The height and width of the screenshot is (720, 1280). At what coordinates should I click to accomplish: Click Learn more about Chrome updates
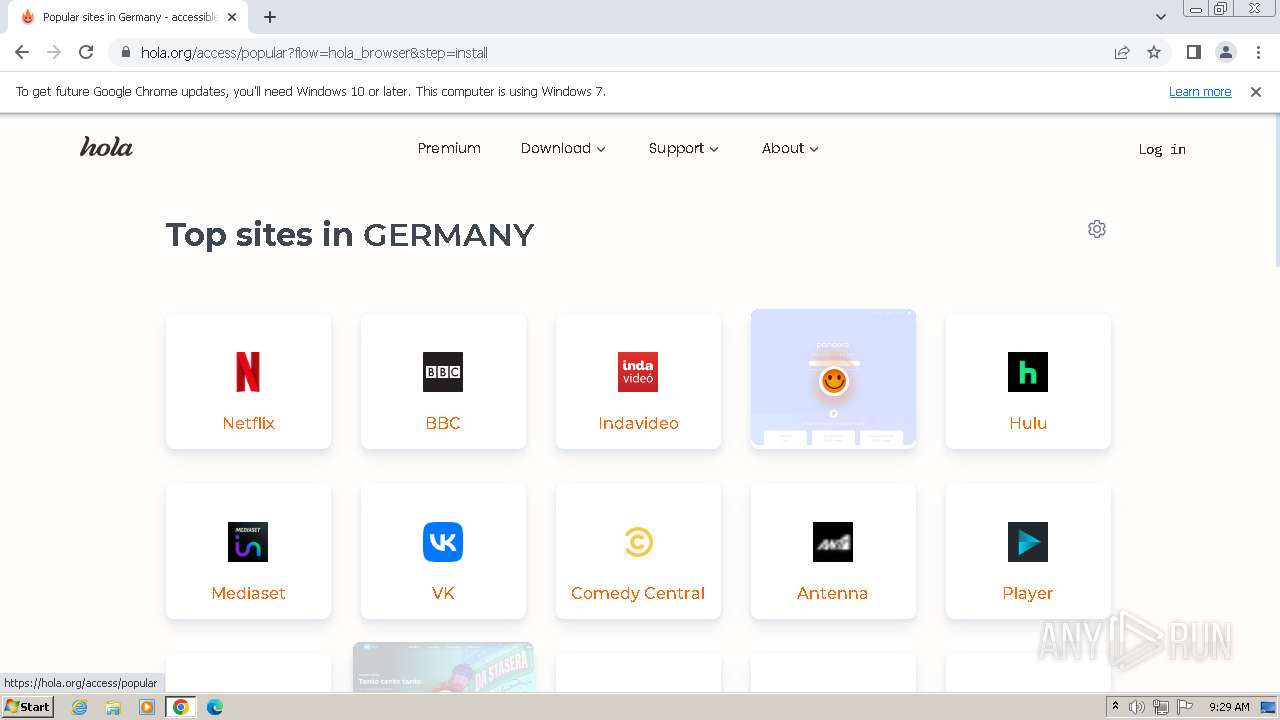point(1200,91)
